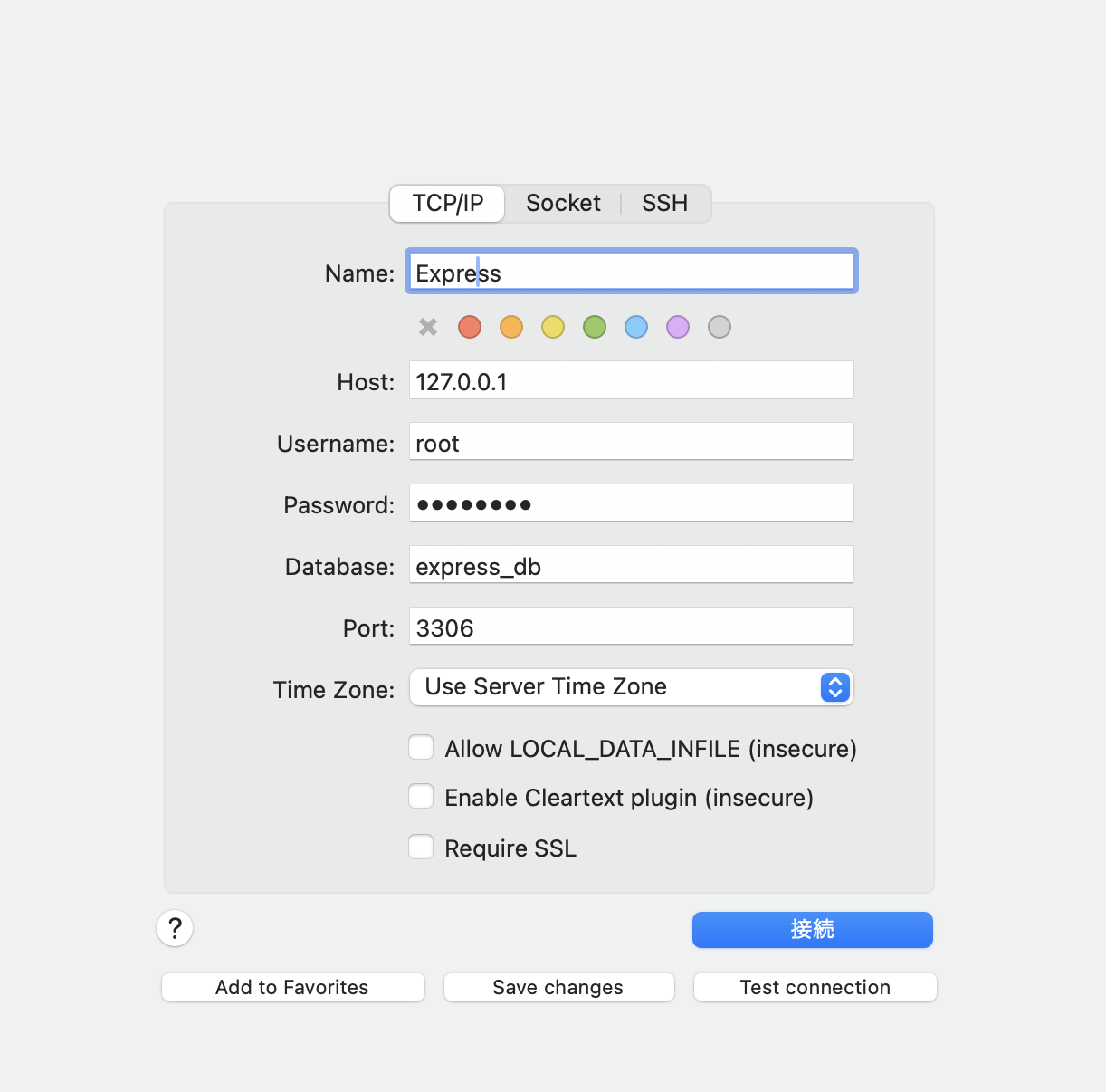1106x1092 pixels.
Task: Pick the blue color dot
Action: 636,327
